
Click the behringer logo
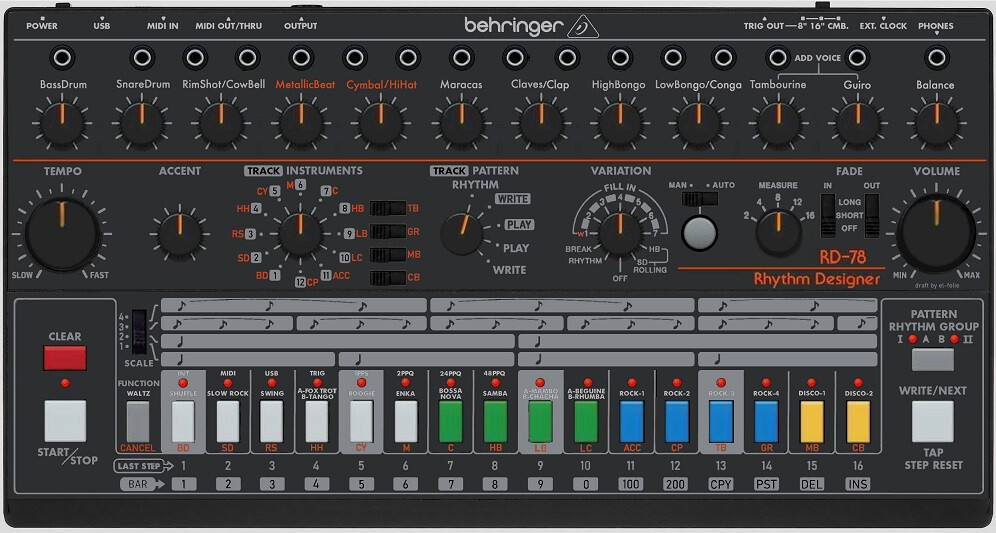click(x=531, y=26)
